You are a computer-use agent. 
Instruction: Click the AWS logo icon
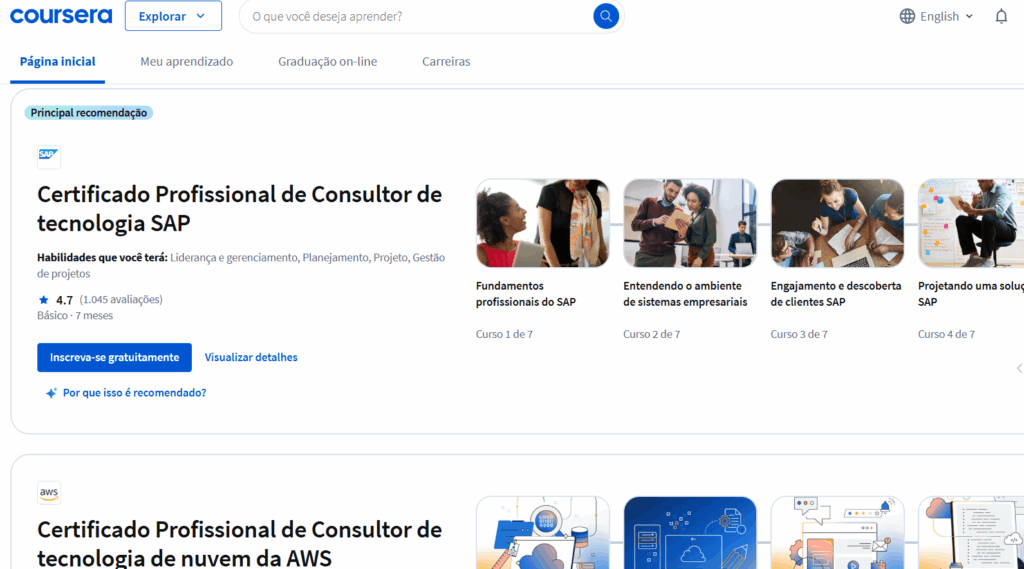tap(49, 493)
